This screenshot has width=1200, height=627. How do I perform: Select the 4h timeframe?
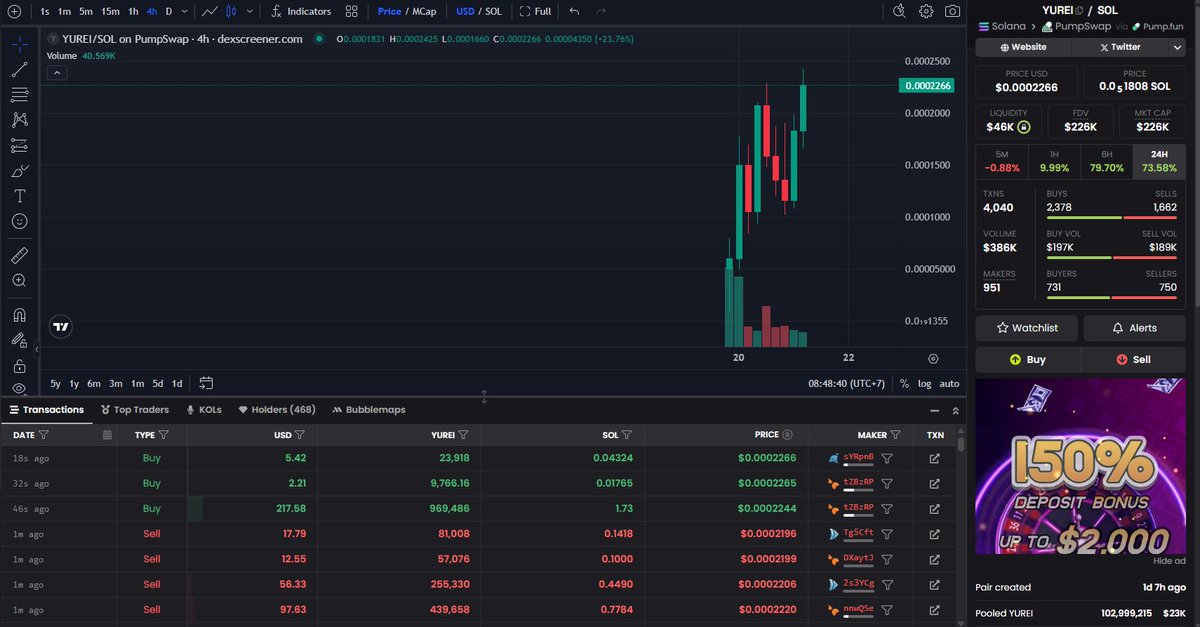[151, 11]
